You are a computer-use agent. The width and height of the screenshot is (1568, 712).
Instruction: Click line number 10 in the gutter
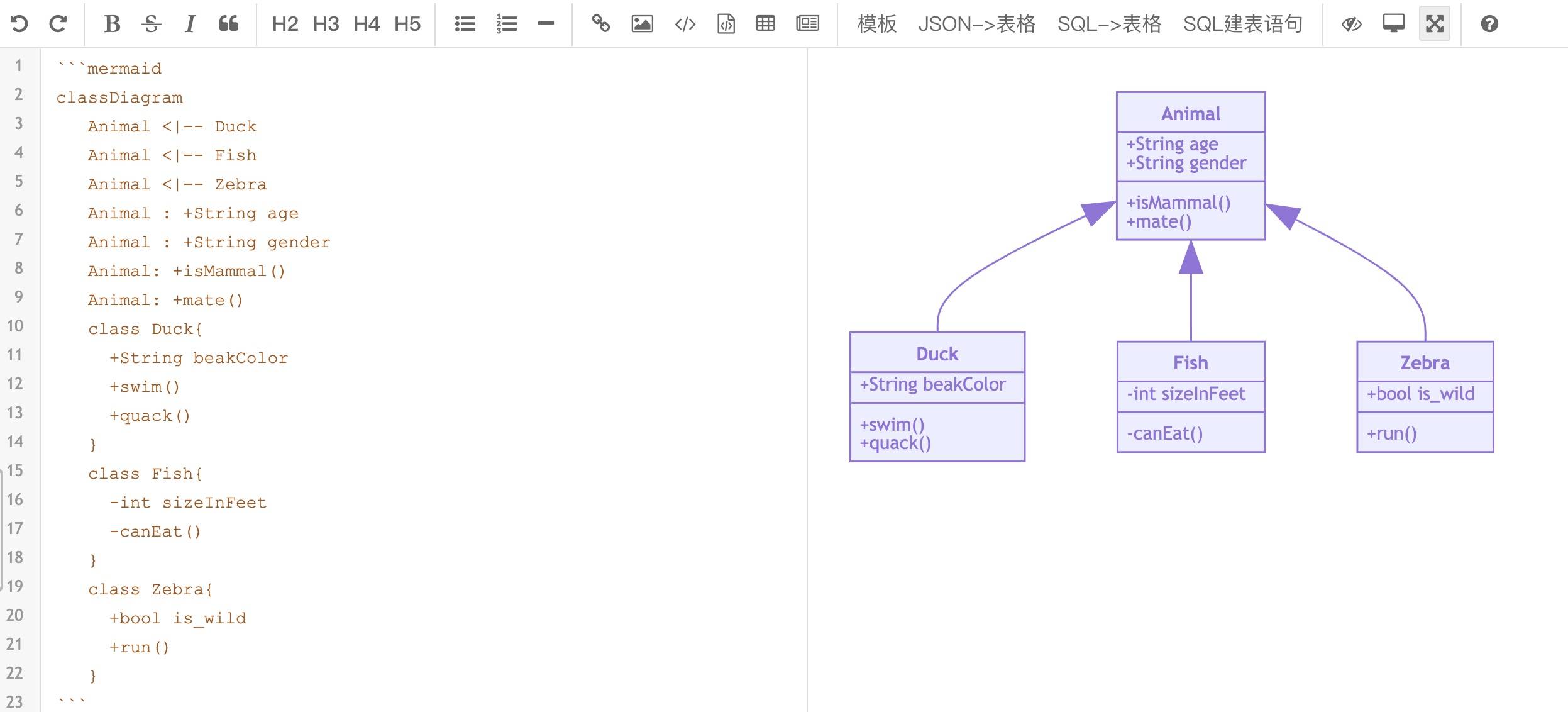pos(15,326)
